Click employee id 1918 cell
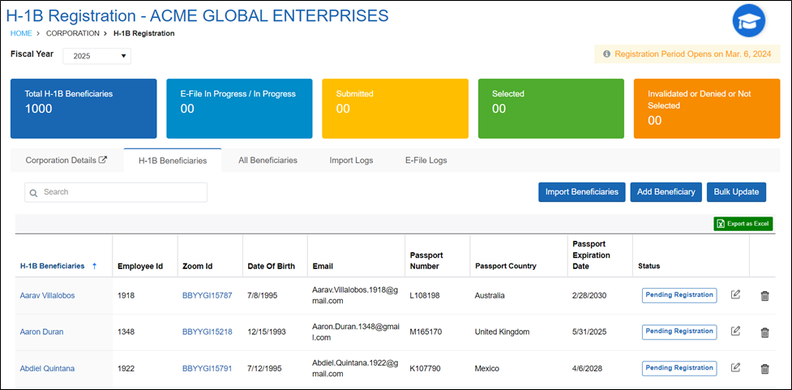This screenshot has height=390, width=792. [x=126, y=296]
